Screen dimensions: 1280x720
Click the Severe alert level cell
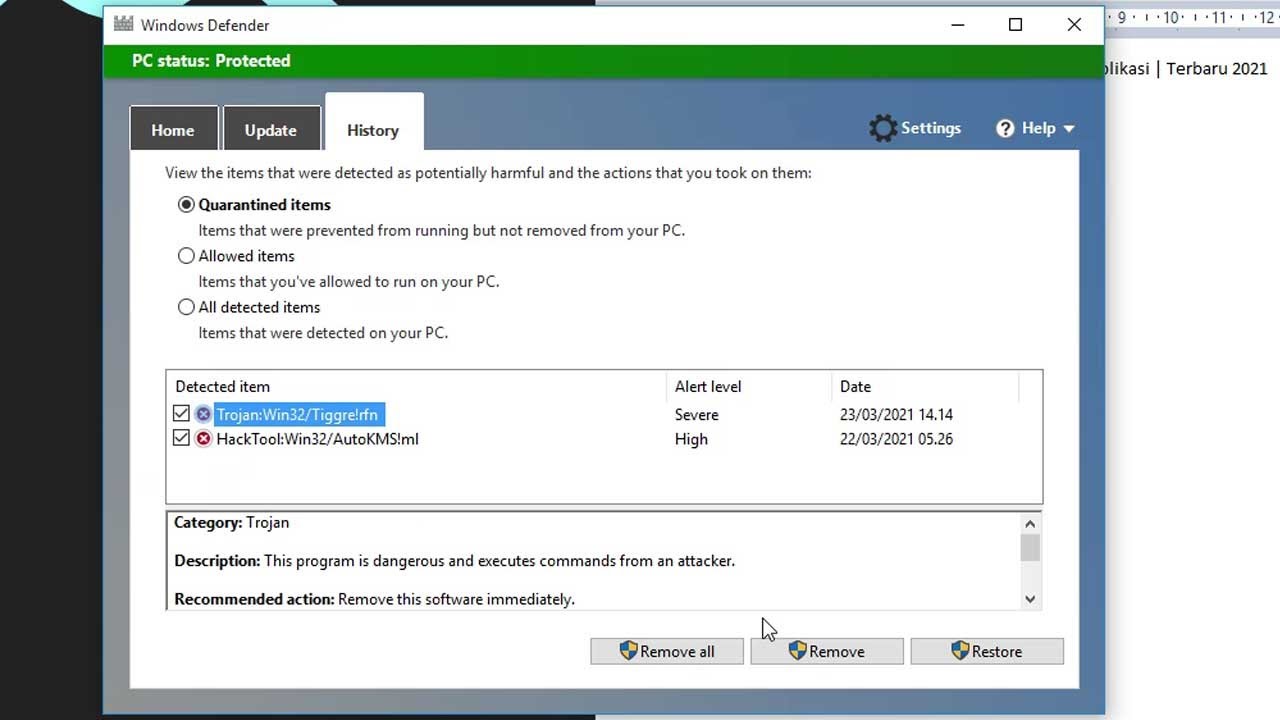click(x=697, y=414)
